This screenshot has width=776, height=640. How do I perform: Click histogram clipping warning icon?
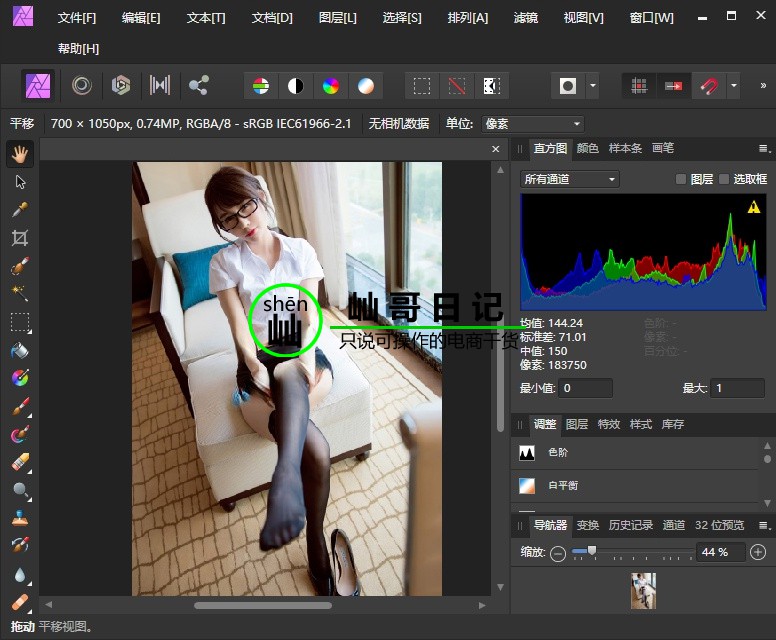[753, 207]
